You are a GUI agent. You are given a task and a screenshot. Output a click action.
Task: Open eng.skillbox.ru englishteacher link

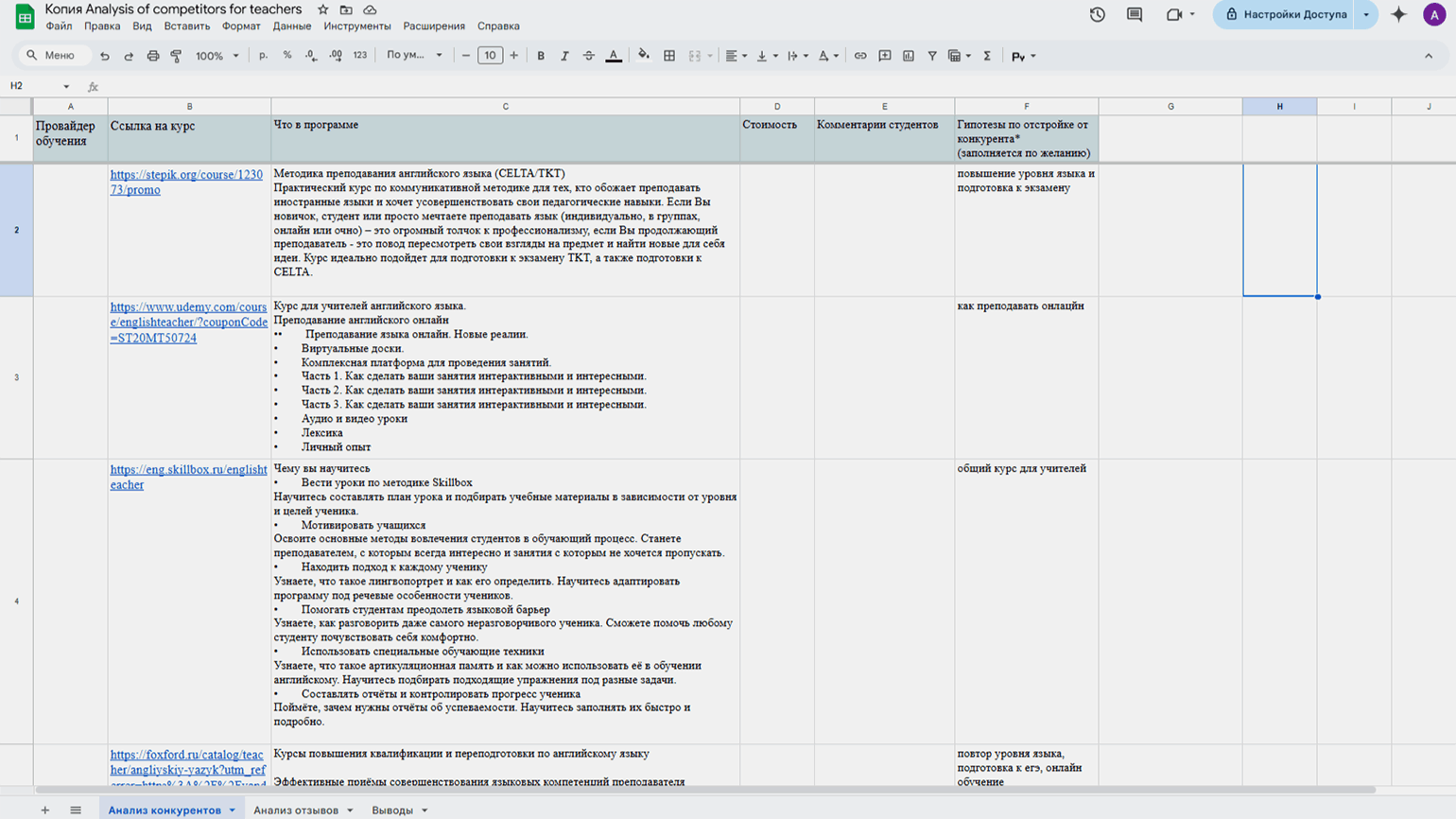click(x=188, y=477)
